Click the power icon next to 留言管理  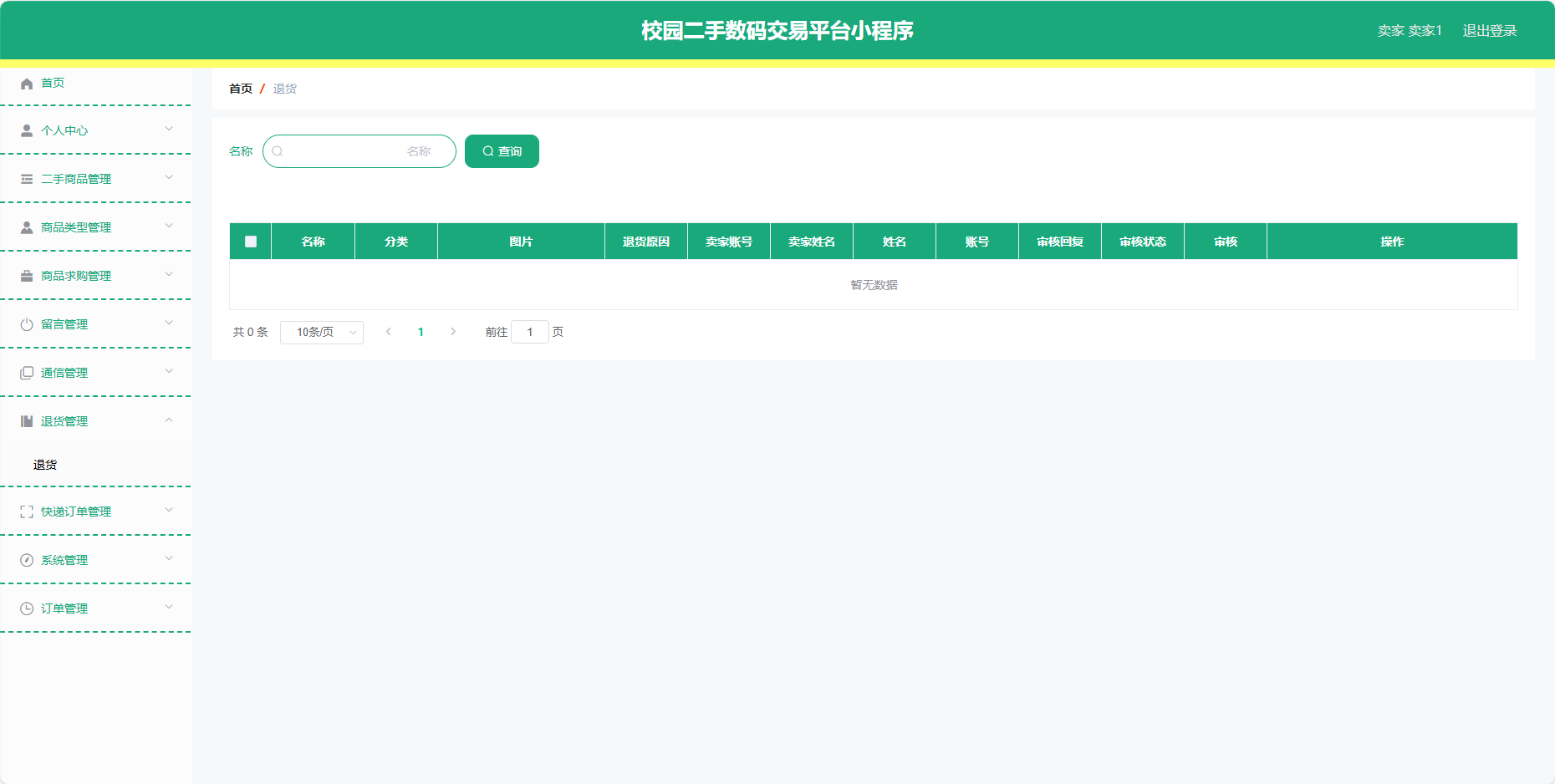(27, 324)
